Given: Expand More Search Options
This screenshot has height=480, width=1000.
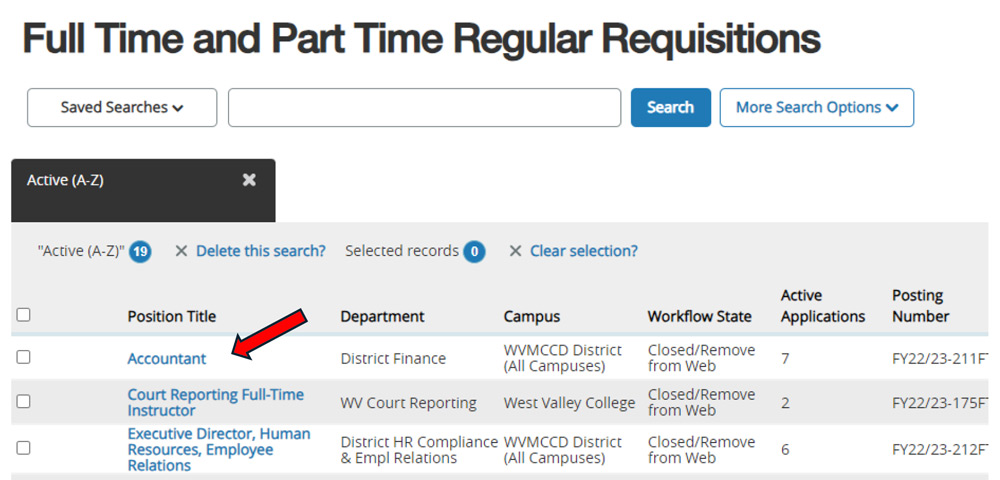Looking at the screenshot, I should 817,107.
